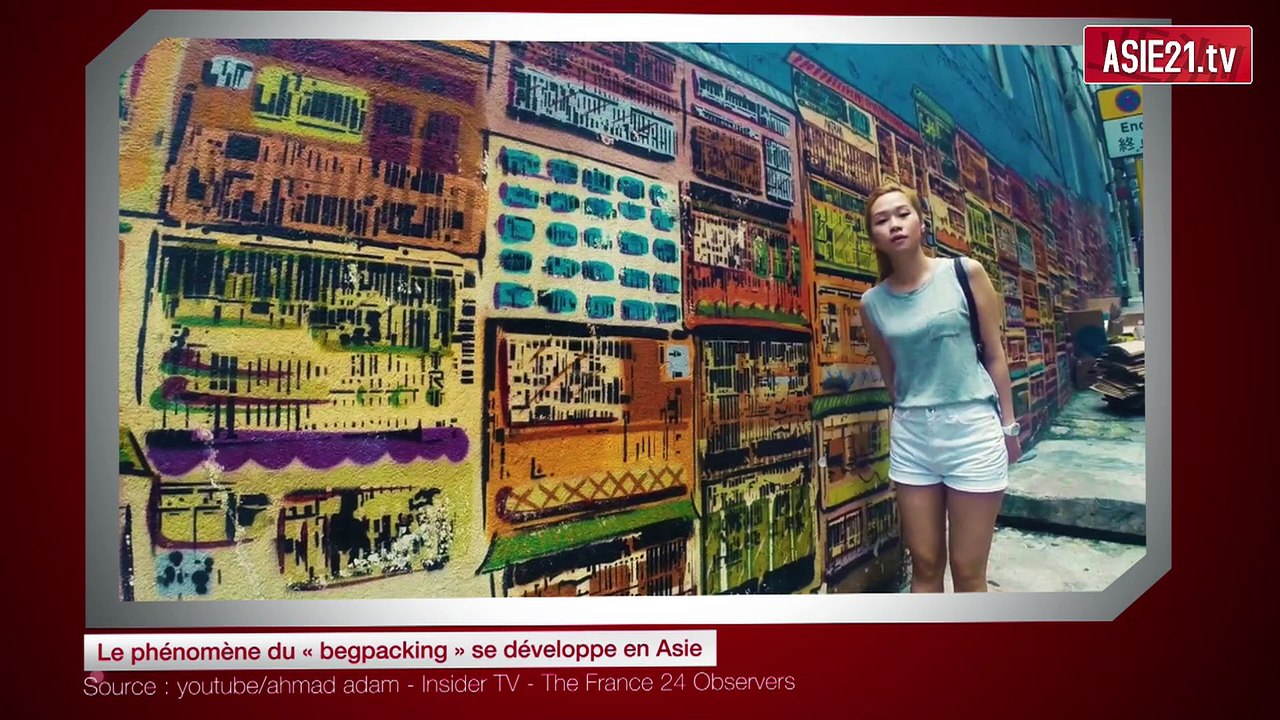Click the ASIE21.tv logo
The width and height of the screenshot is (1280, 720).
[1167, 55]
